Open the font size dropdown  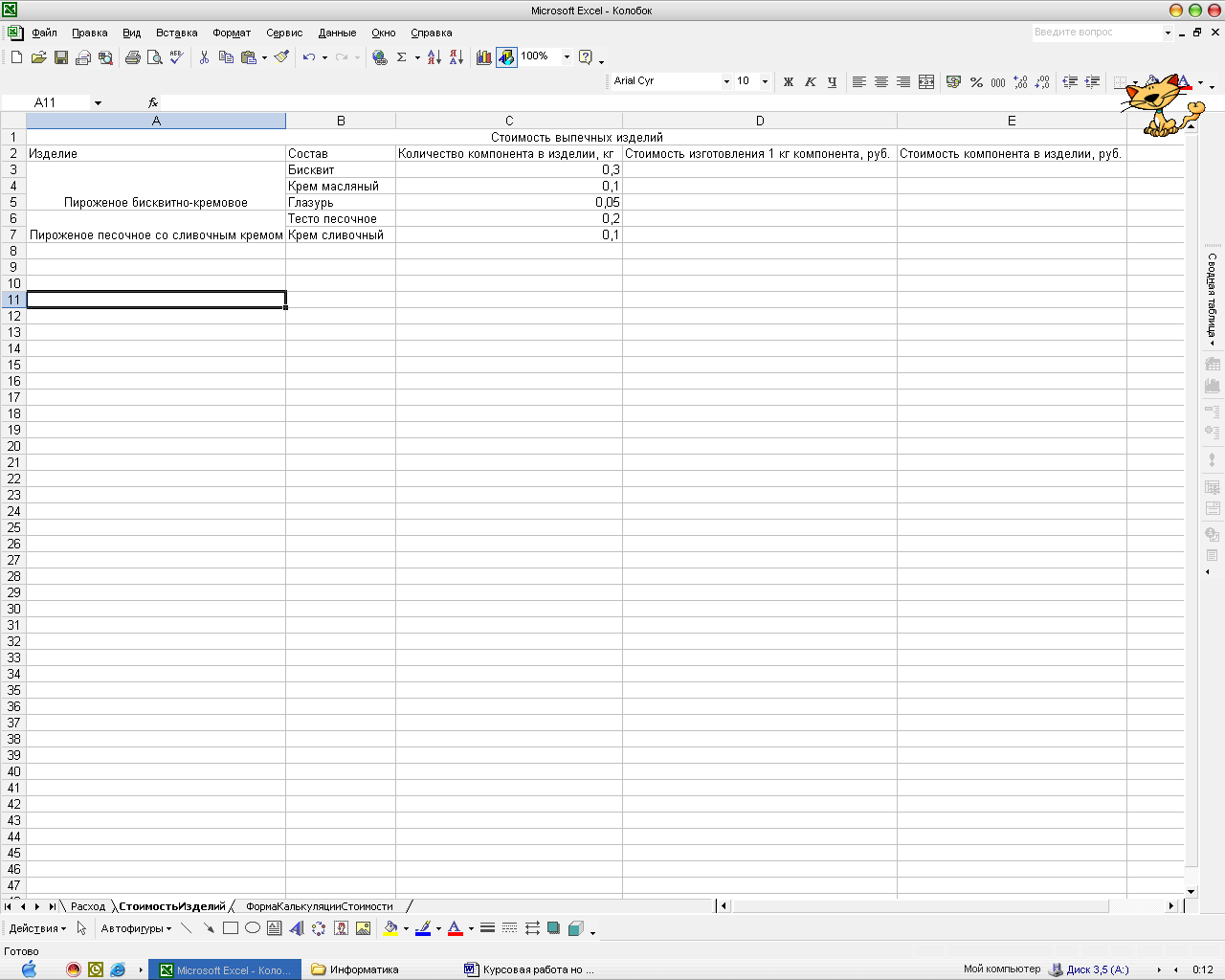point(765,81)
